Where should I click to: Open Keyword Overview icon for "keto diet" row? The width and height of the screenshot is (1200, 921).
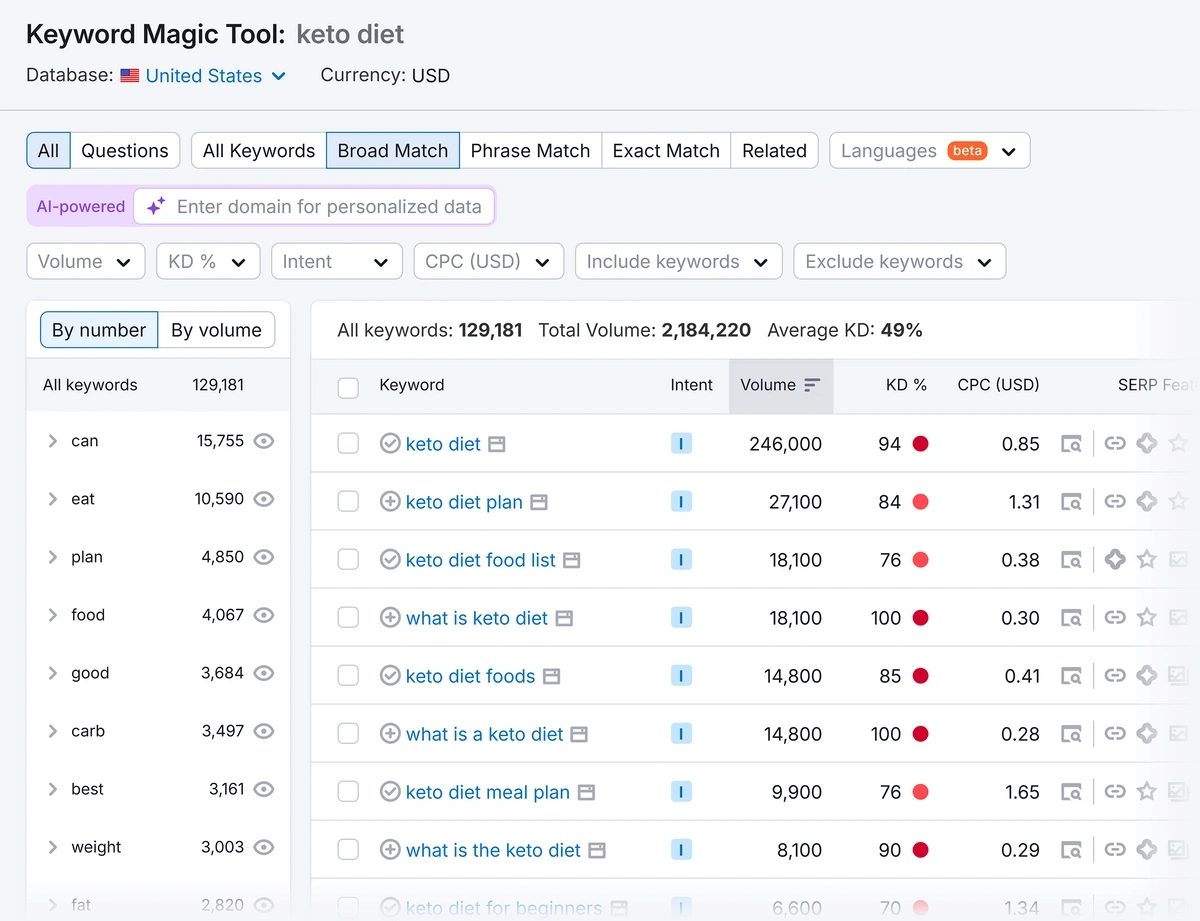[1072, 444]
